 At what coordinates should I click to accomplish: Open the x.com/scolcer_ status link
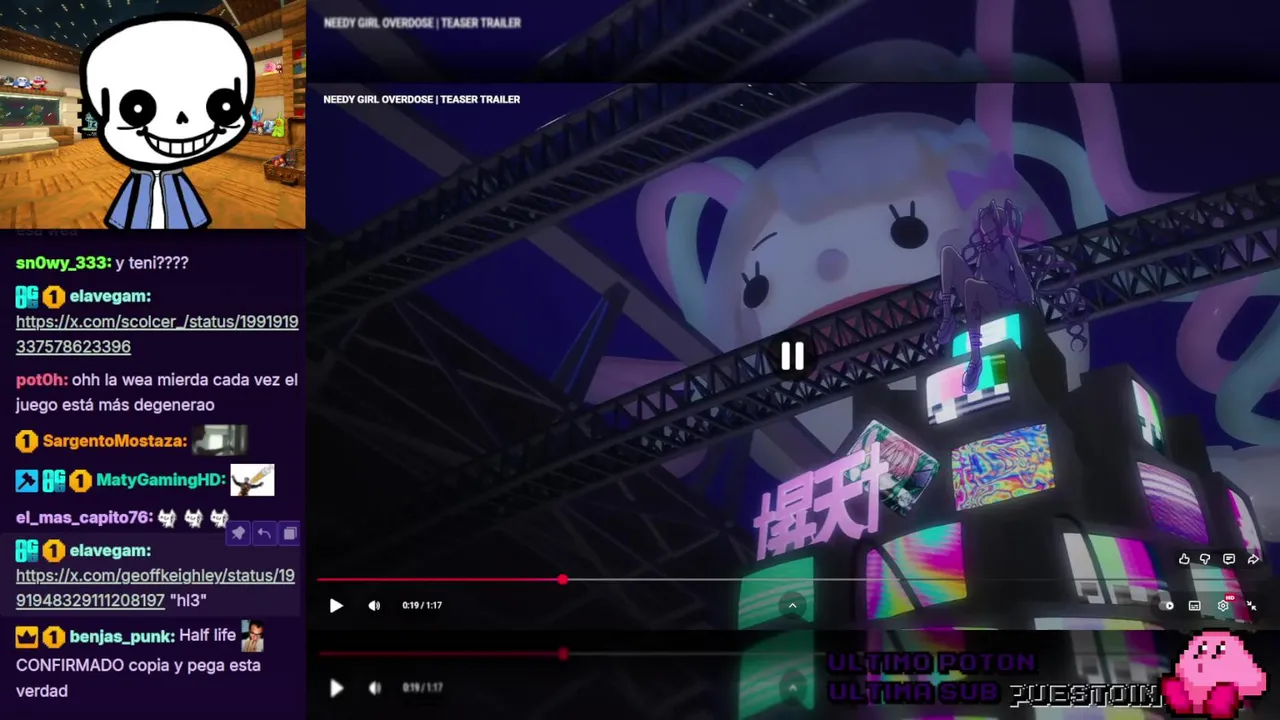[157, 334]
